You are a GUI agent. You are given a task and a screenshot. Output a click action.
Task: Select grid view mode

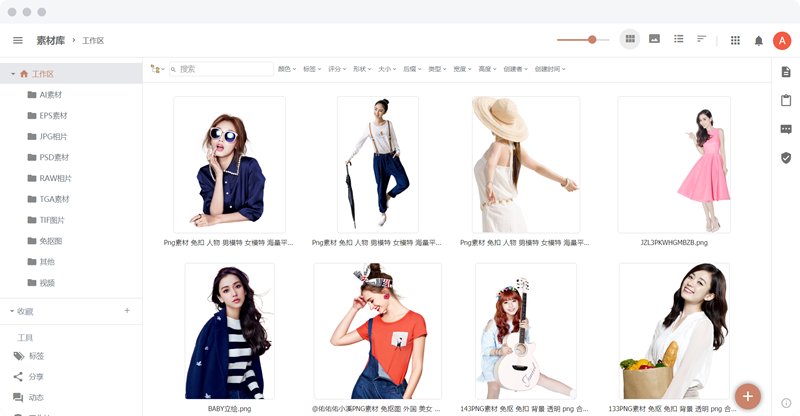click(630, 39)
